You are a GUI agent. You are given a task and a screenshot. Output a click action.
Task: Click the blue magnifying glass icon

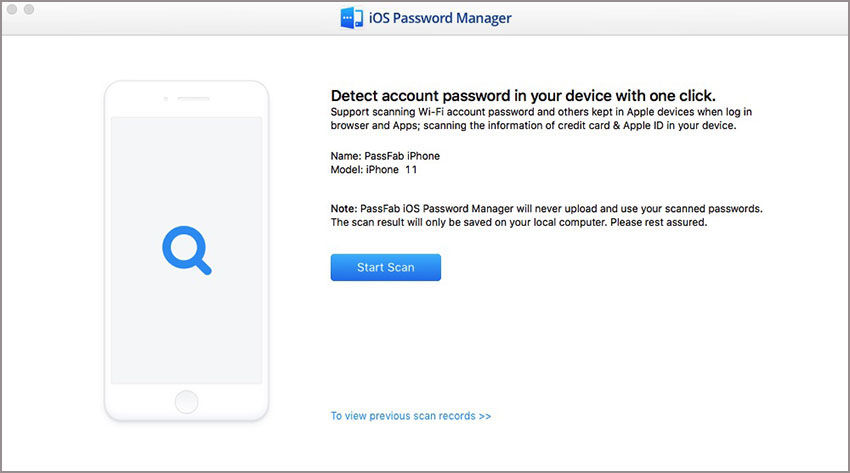click(186, 250)
